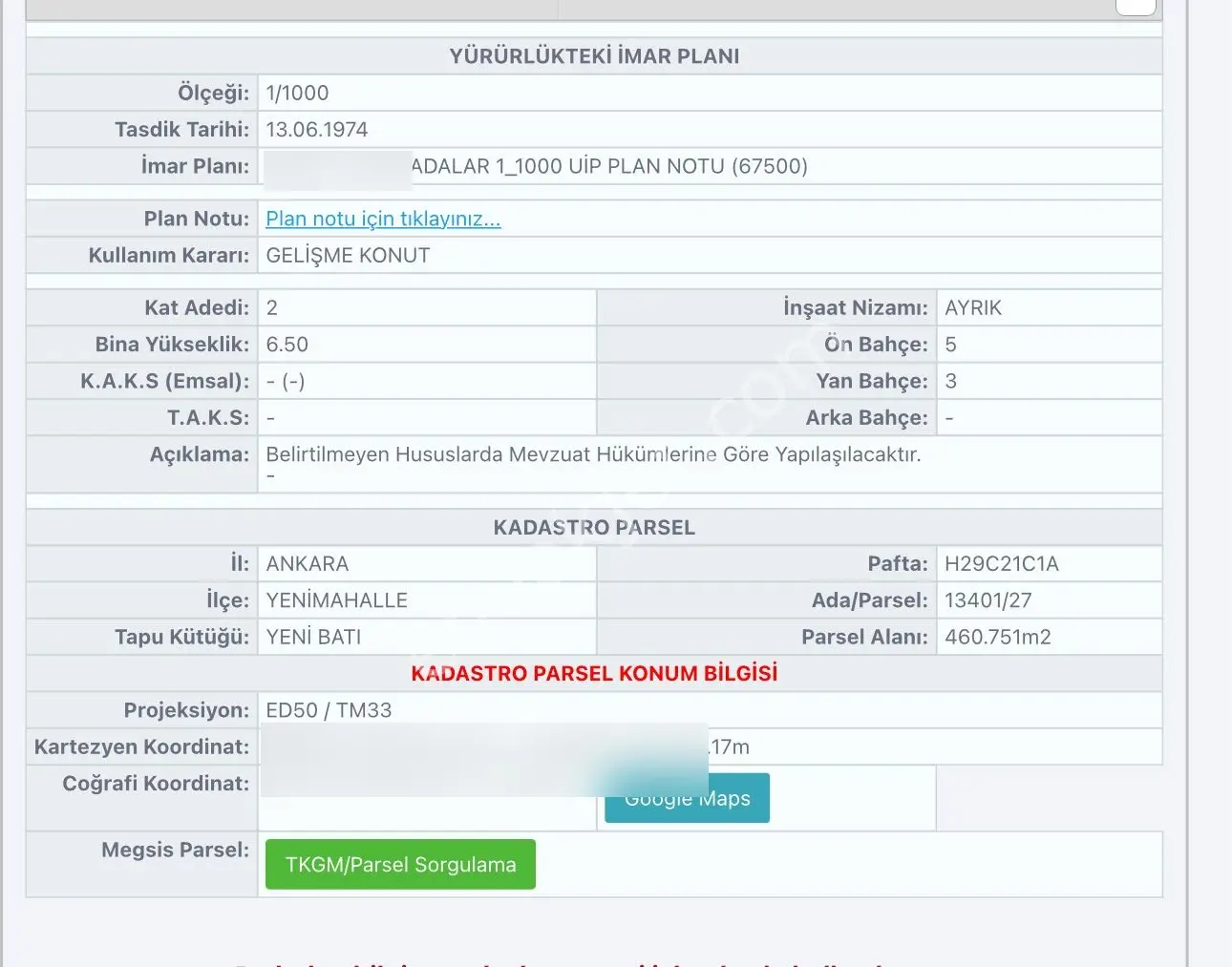This screenshot has width=1232, height=967.
Task: Click the Parsel Alanı value 460.751m2
Action: (998, 637)
